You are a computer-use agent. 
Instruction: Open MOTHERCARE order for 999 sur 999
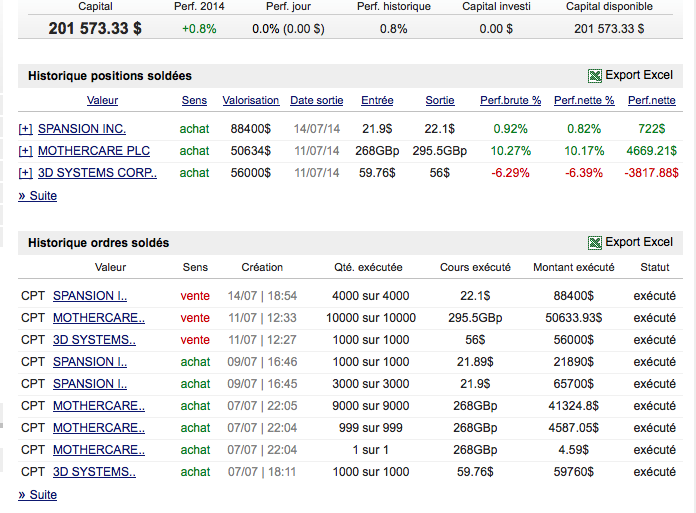tap(99, 428)
